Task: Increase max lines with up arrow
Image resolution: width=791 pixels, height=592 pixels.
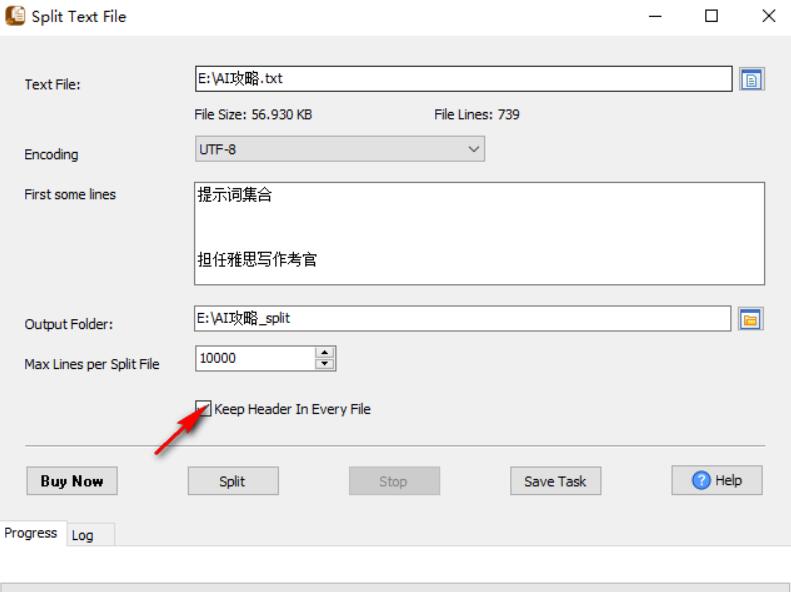Action: tap(324, 352)
